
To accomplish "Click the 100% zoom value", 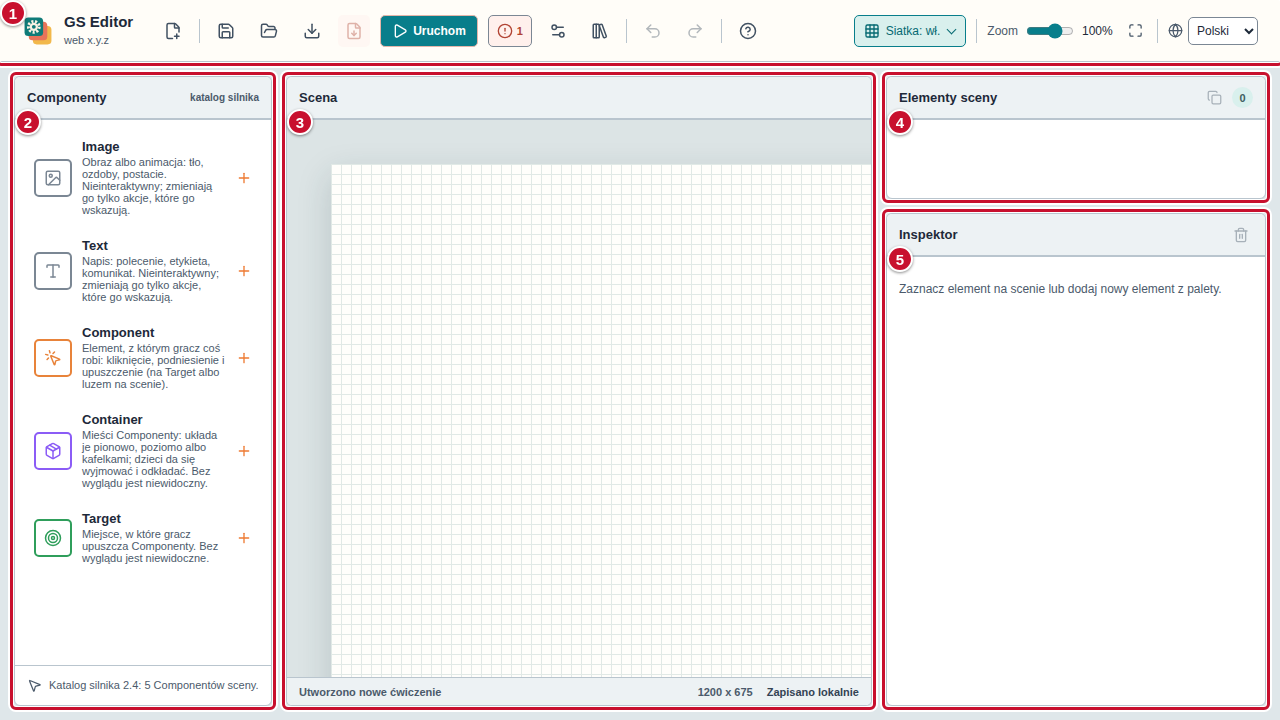I will click(x=1097, y=31).
